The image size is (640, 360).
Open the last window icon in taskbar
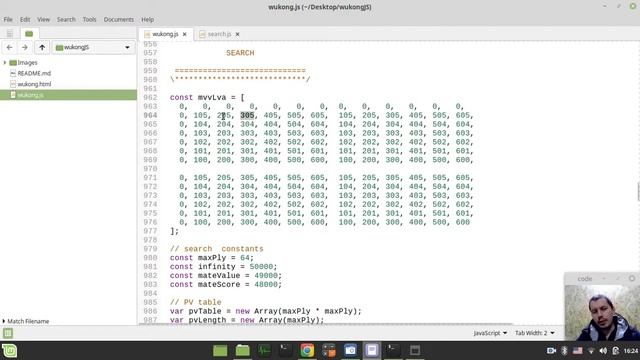pos(415,351)
